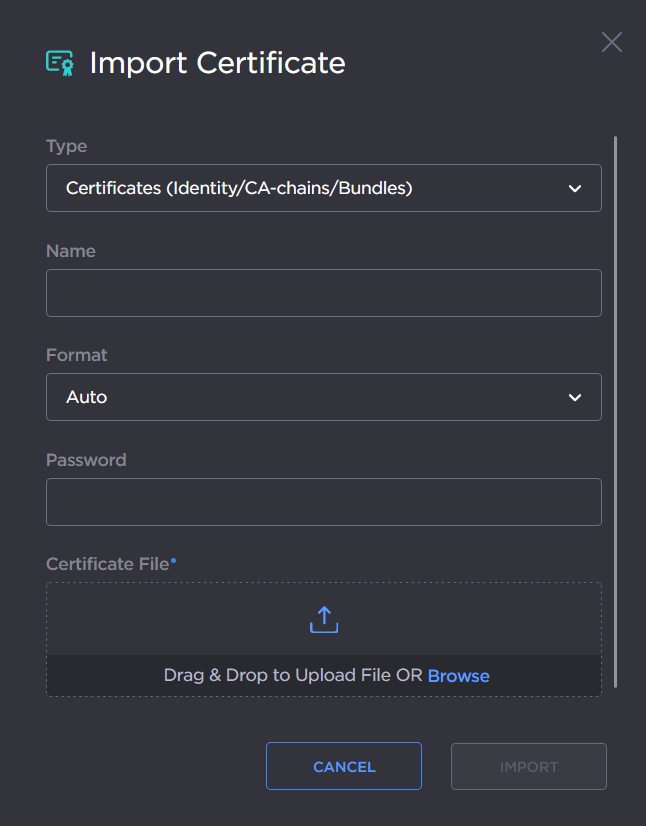Click the Import Certificate dialog title

216,62
